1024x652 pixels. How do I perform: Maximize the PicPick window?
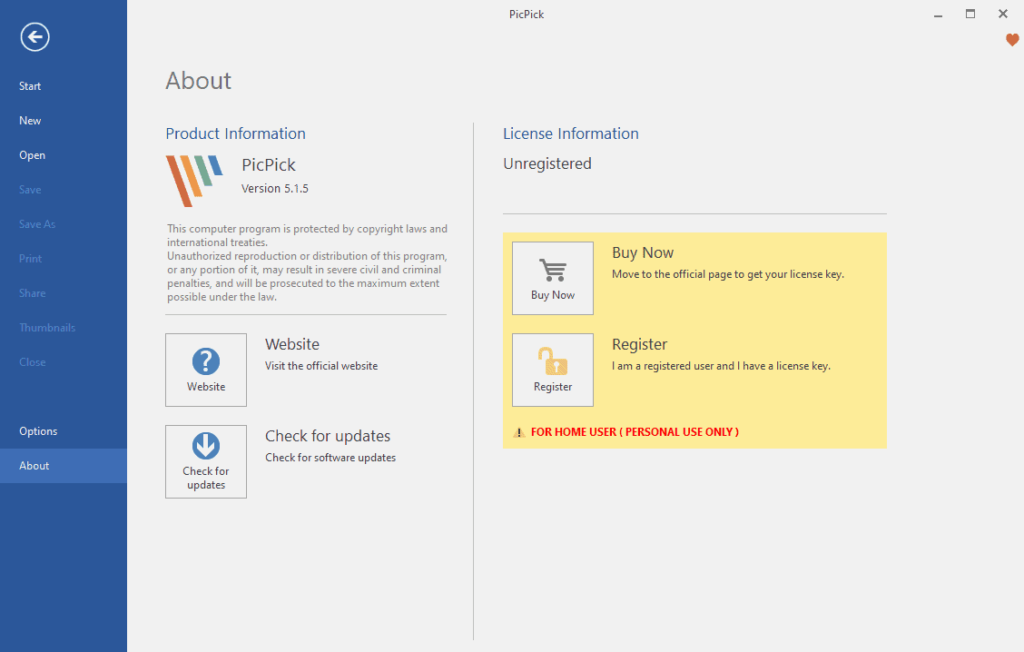(970, 14)
